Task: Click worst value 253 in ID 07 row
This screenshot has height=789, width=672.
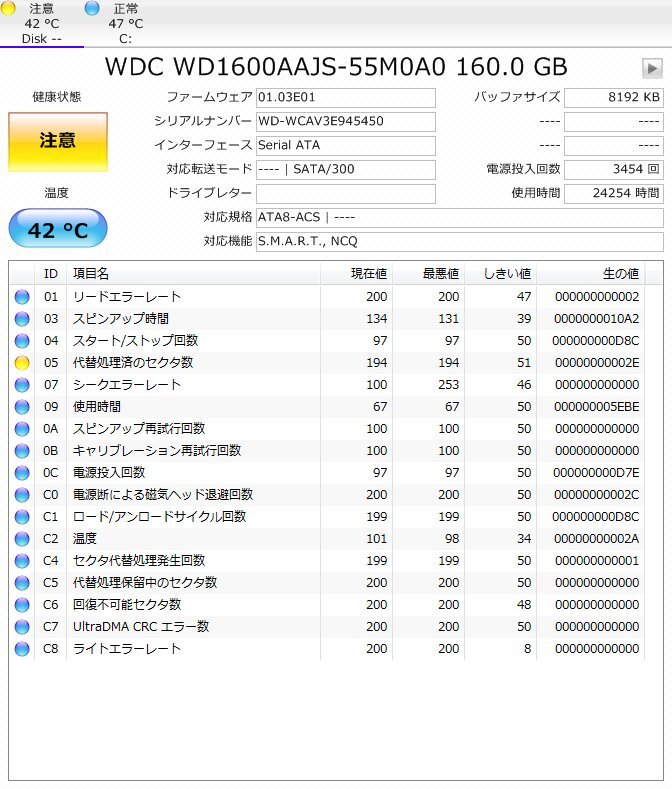Action: tap(449, 385)
